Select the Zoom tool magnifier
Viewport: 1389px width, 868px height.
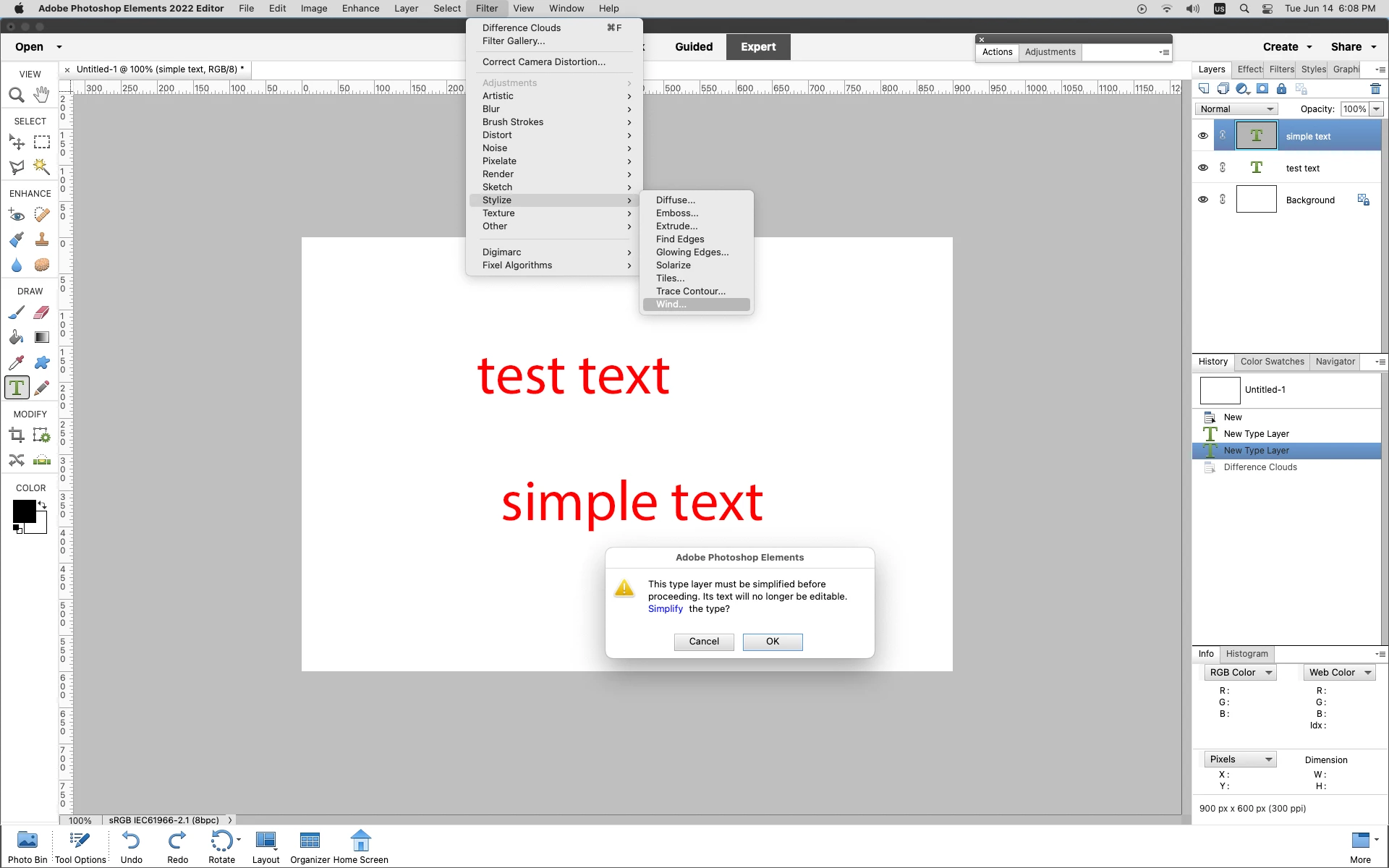point(17,95)
